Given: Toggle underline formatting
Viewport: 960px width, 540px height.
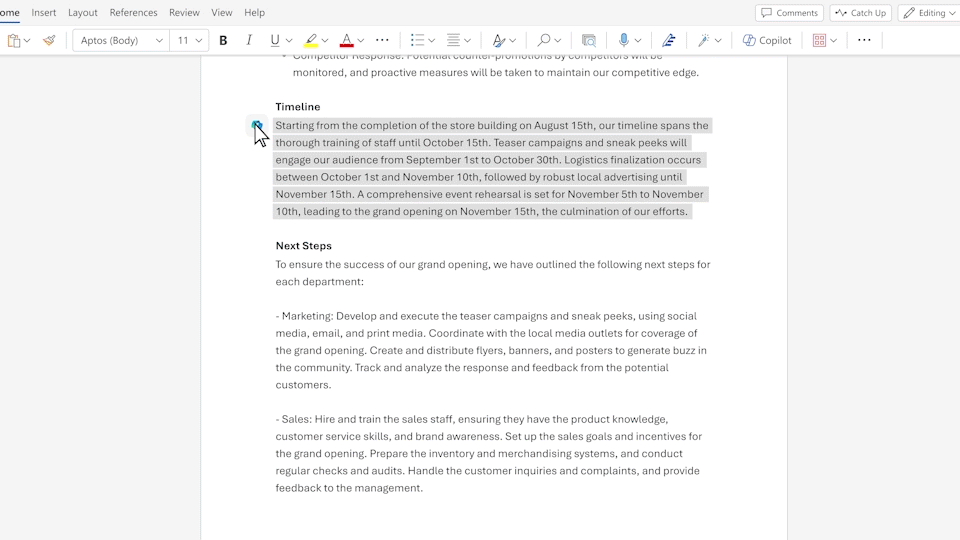Looking at the screenshot, I should tap(275, 41).
